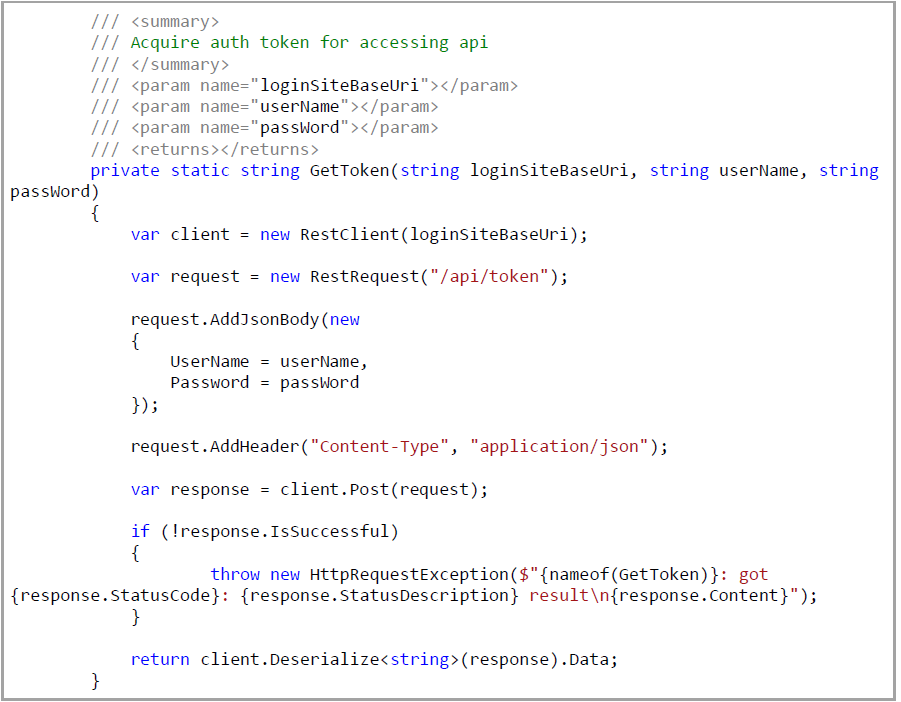Screen dimensions: 901x702
Task: Click the Password property assignment line
Action: (x=264, y=382)
